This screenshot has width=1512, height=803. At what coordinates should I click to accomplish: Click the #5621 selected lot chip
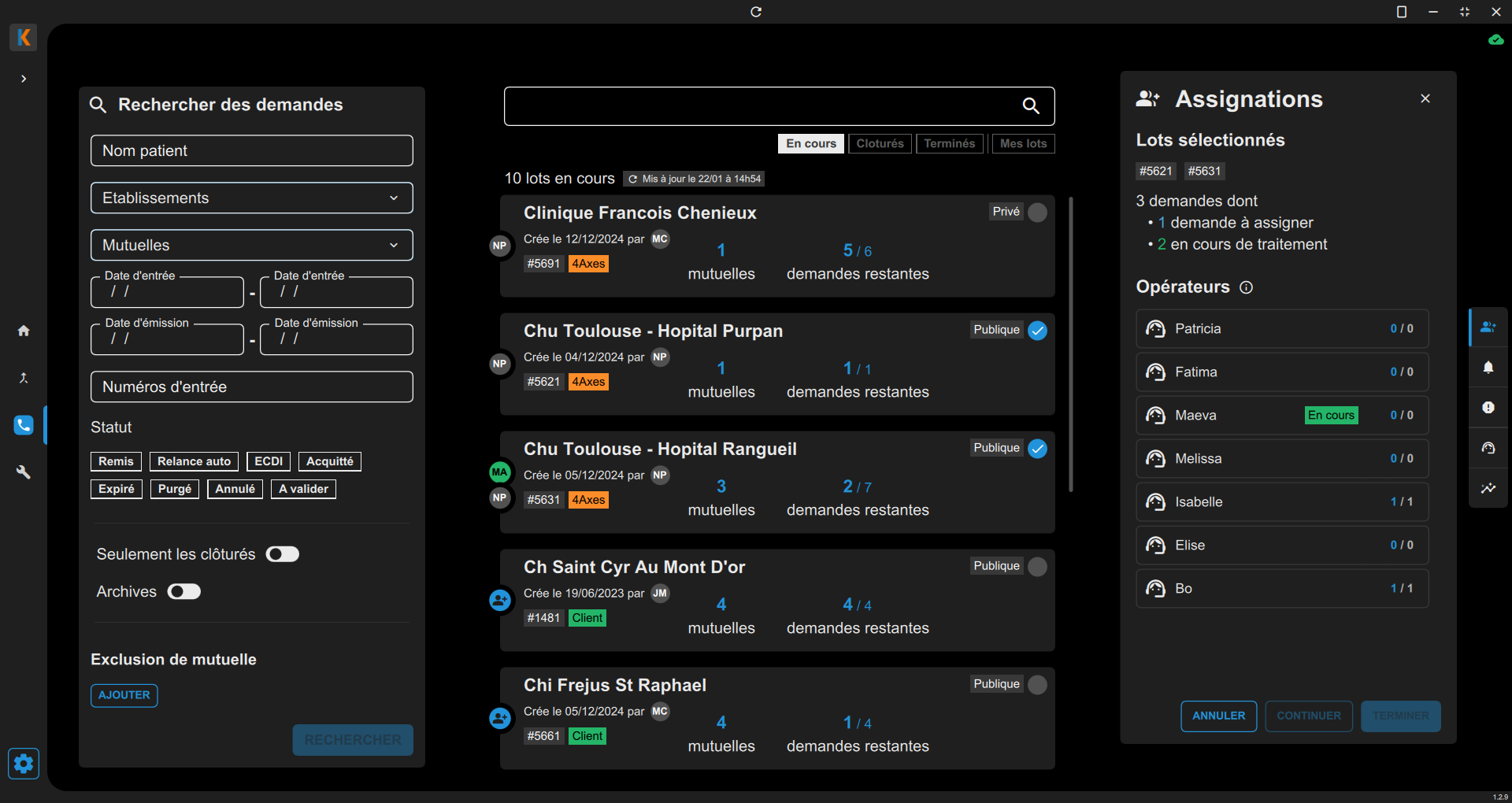point(1156,171)
